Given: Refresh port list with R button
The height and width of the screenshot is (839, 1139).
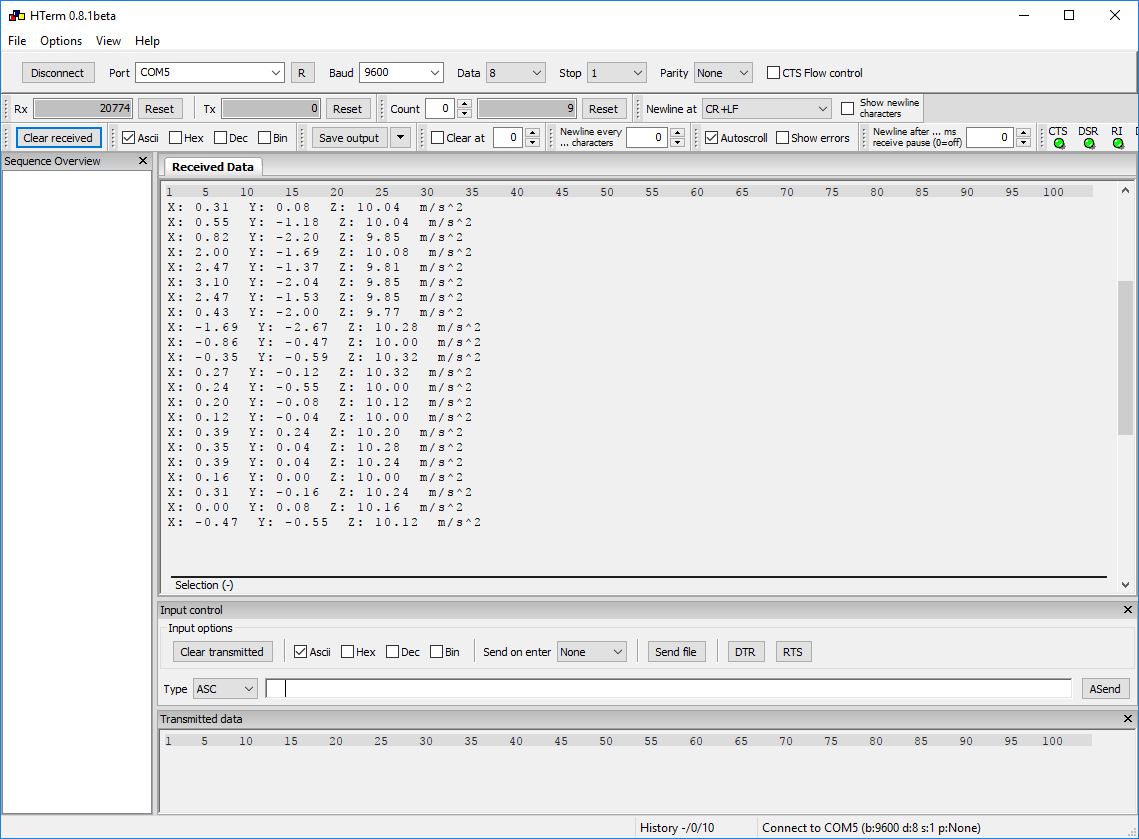Looking at the screenshot, I should point(302,73).
